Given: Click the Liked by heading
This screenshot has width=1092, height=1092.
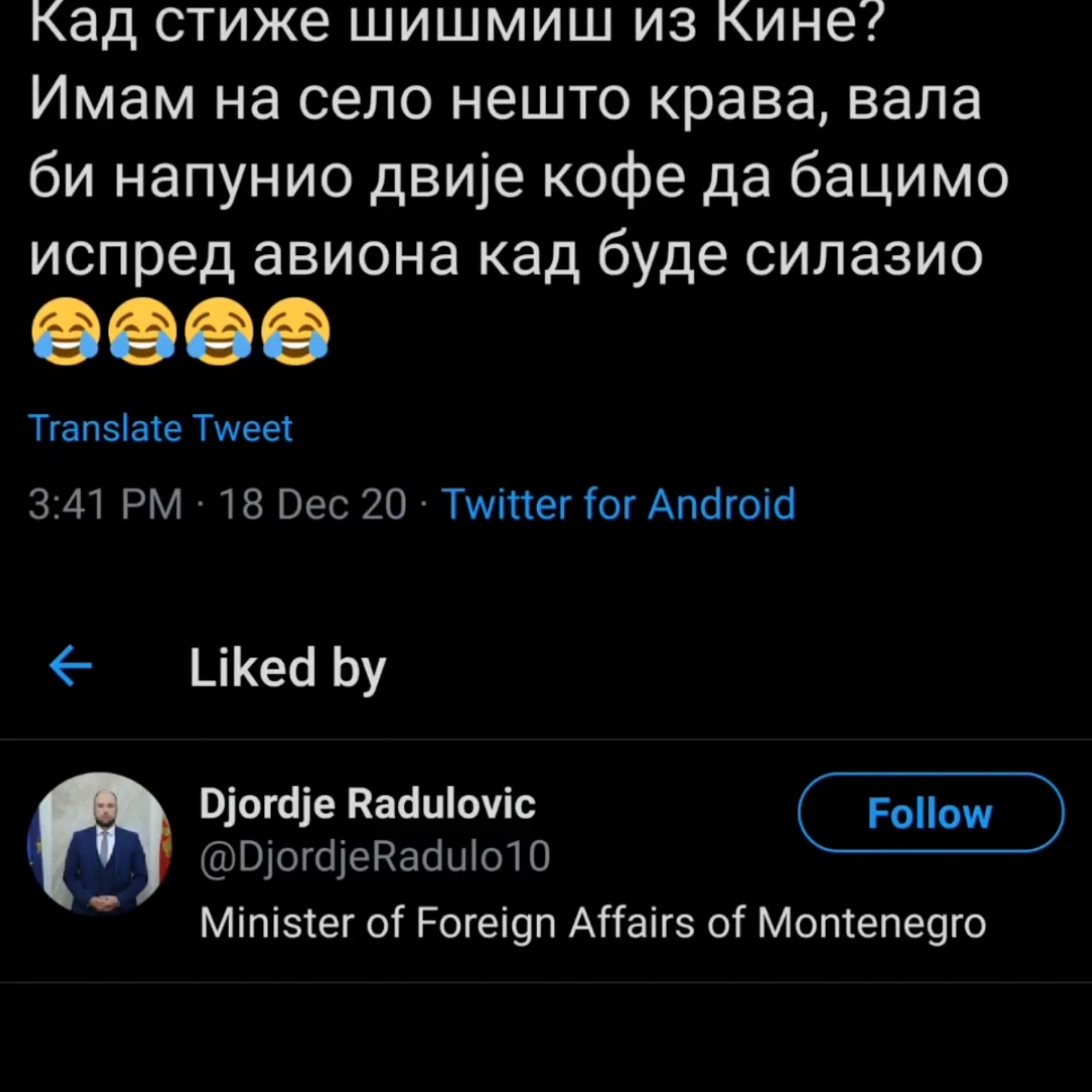Looking at the screenshot, I should point(287,668).
